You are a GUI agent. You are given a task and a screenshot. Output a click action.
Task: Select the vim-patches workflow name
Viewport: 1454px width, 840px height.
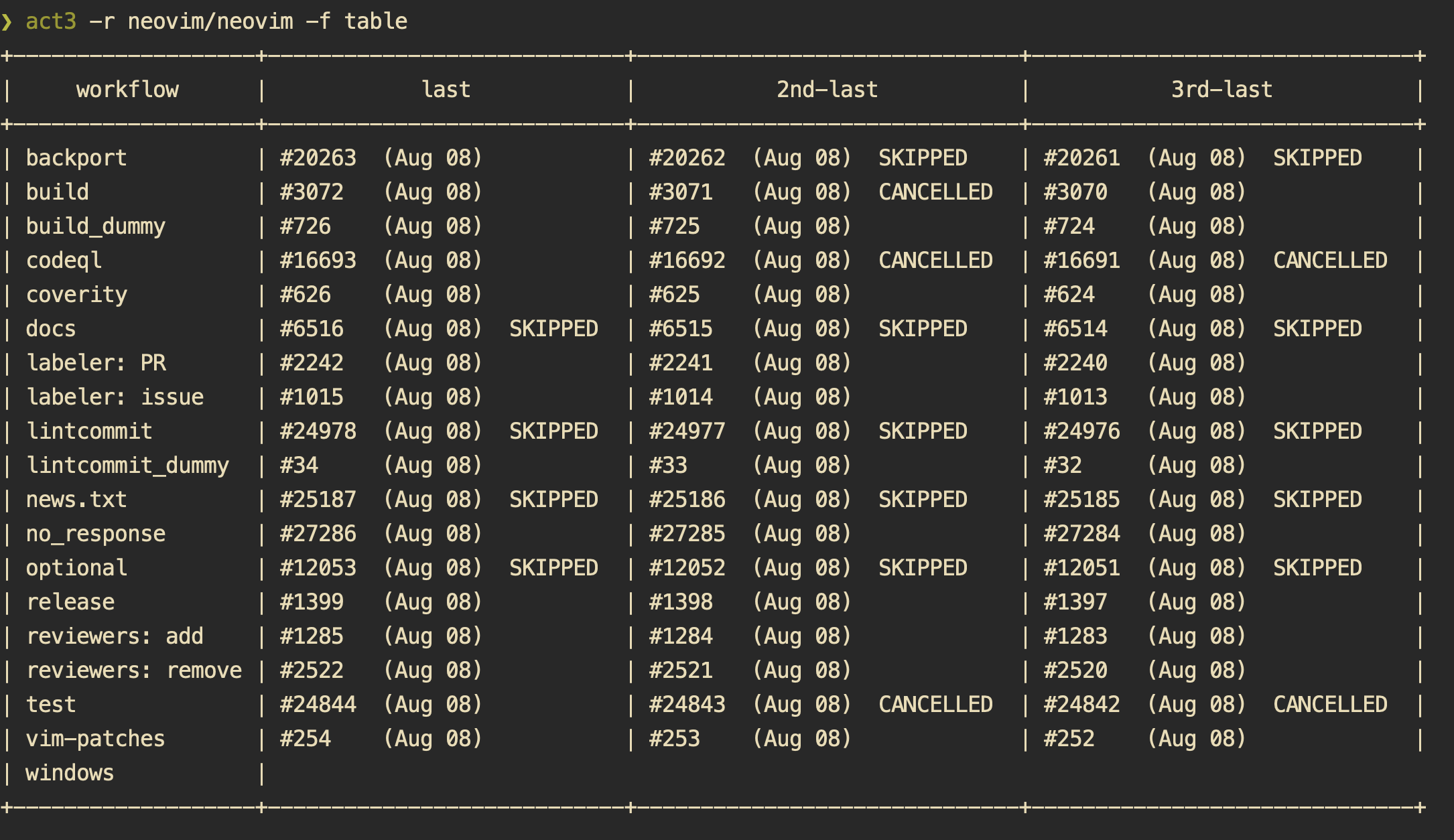click(x=95, y=738)
